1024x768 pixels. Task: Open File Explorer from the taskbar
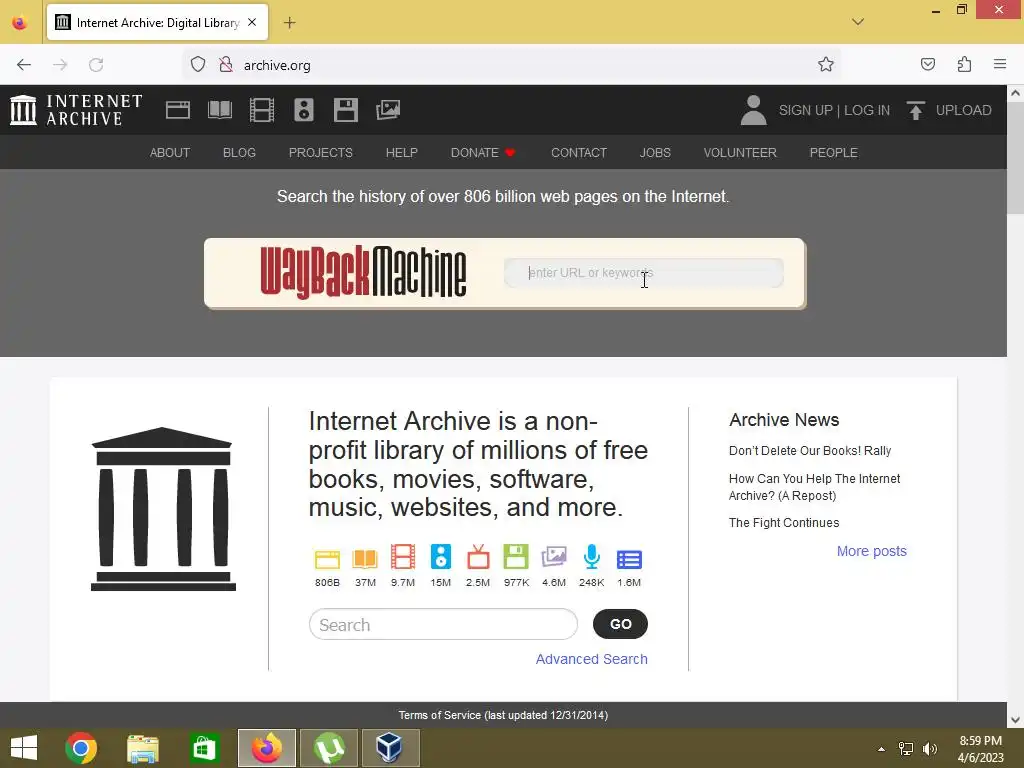142,748
